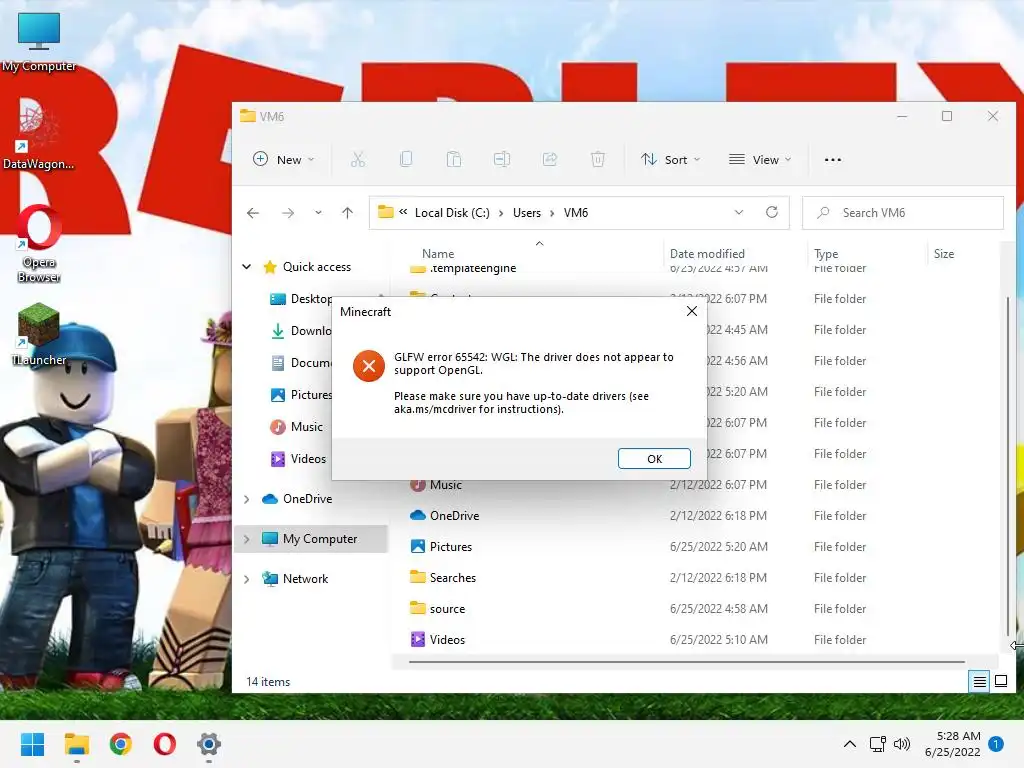Open the See more three-dots menu

coord(833,159)
